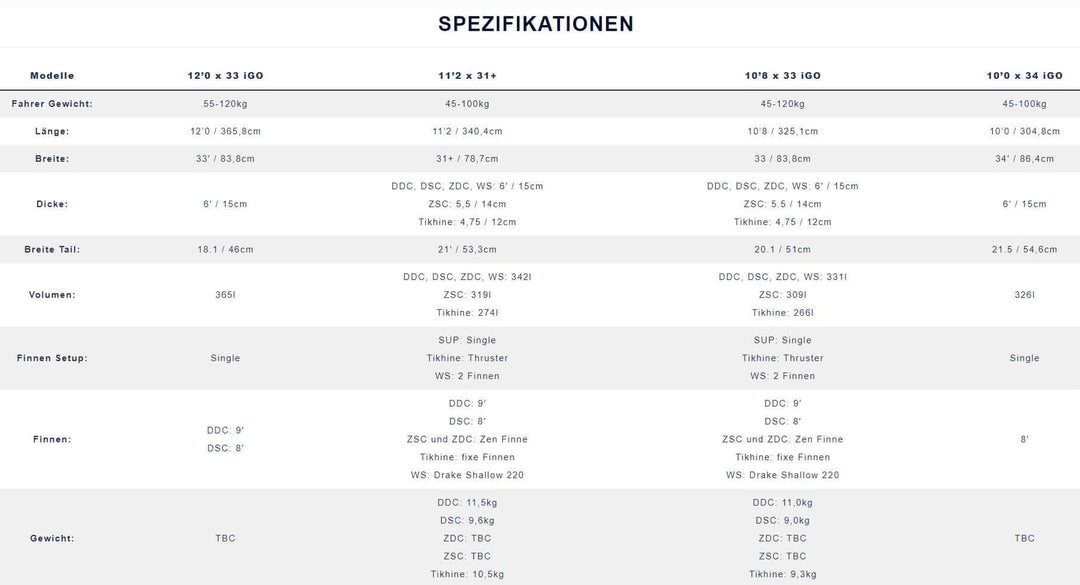Image resolution: width=1080 pixels, height=585 pixels.
Task: Select the 12'0 / 365,8cm length cell
Action: pyautogui.click(x=226, y=131)
